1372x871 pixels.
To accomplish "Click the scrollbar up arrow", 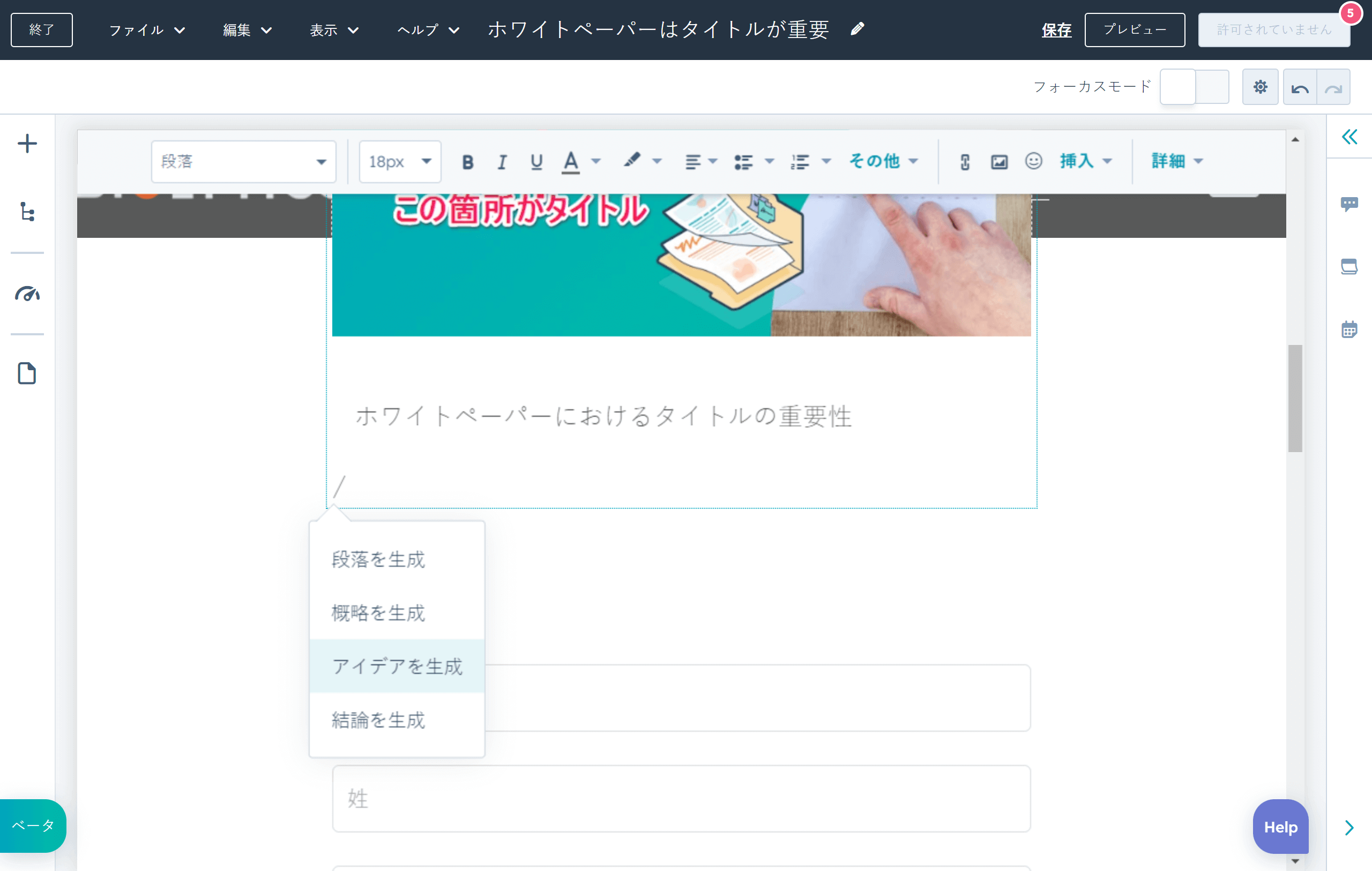I will tap(1294, 140).
